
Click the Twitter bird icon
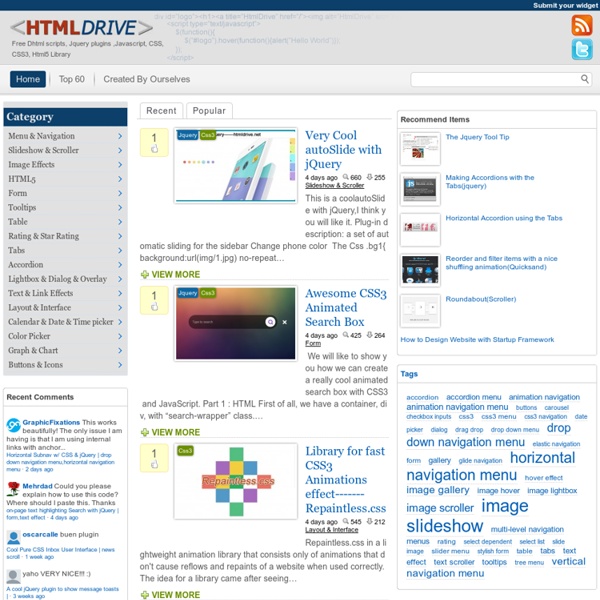point(581,51)
